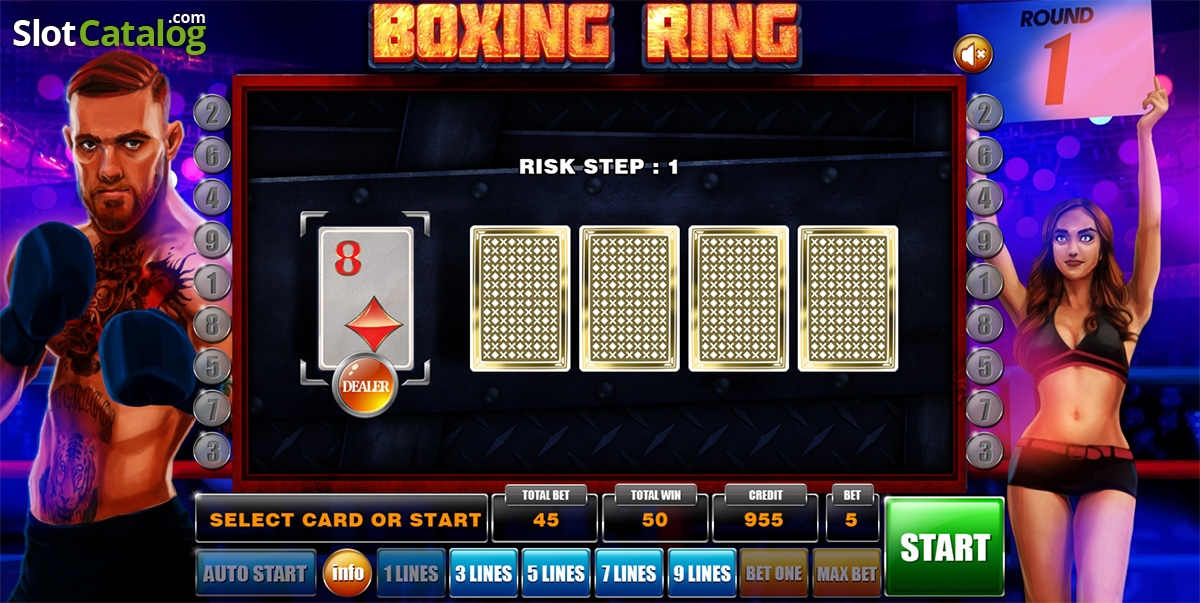Select the 5 LINES option
This screenshot has height=603, width=1200.
(x=556, y=574)
